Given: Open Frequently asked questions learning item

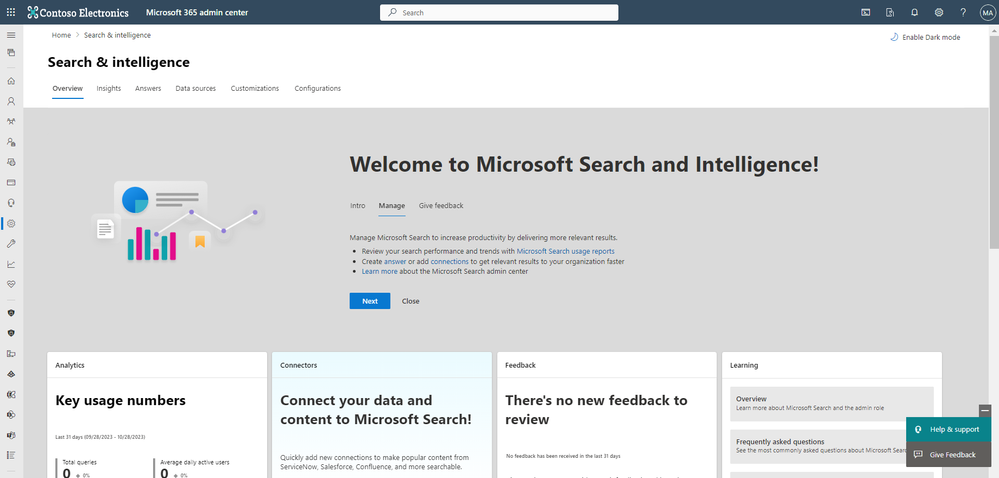Looking at the screenshot, I should click(831, 446).
